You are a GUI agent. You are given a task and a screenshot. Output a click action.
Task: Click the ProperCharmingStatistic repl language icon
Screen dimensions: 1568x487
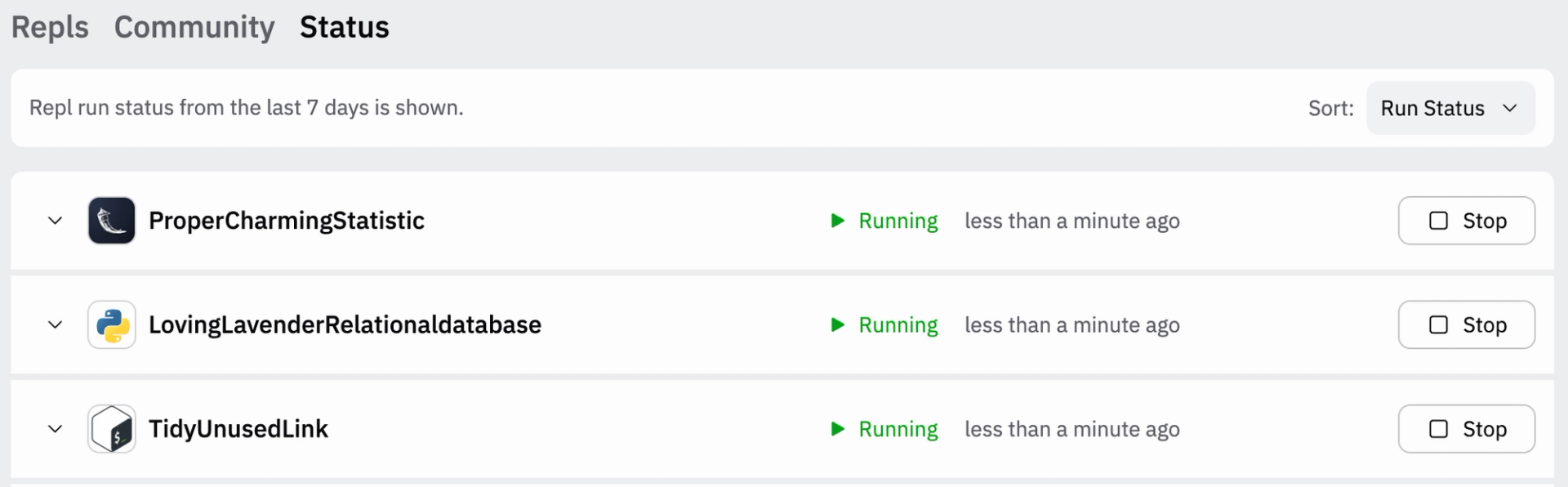(112, 221)
